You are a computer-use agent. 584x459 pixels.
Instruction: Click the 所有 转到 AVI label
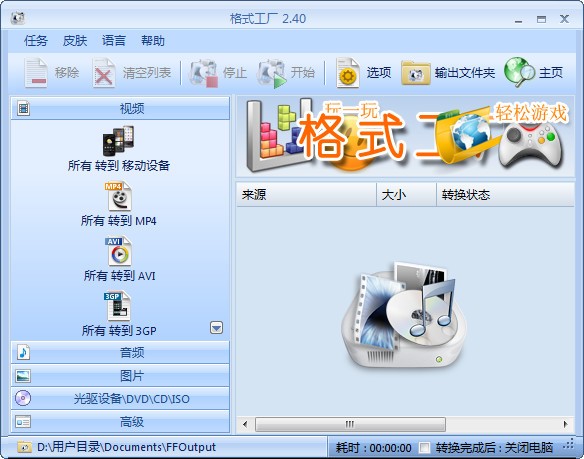click(119, 276)
